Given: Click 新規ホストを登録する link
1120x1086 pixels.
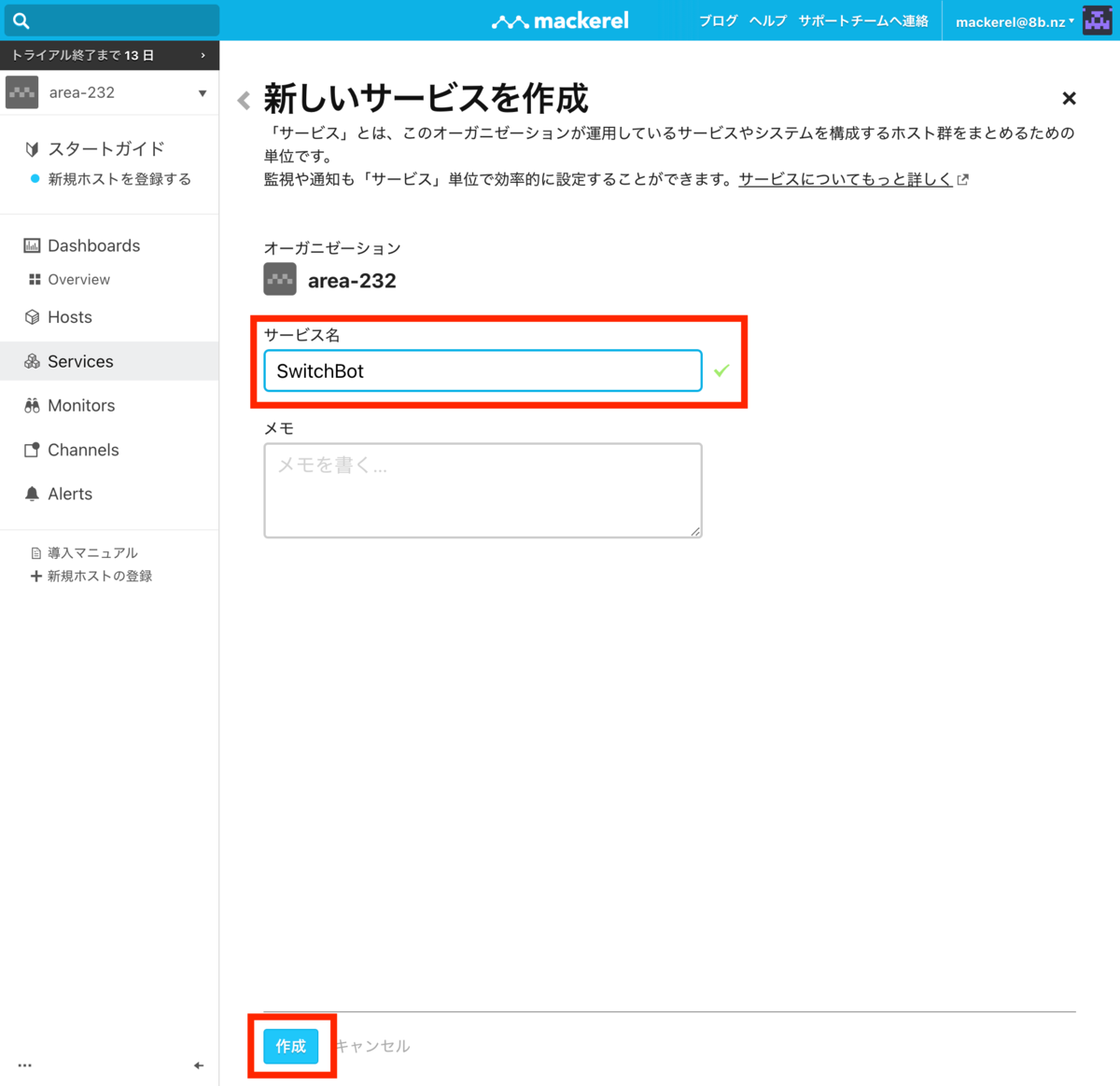Looking at the screenshot, I should pyautogui.click(x=119, y=179).
